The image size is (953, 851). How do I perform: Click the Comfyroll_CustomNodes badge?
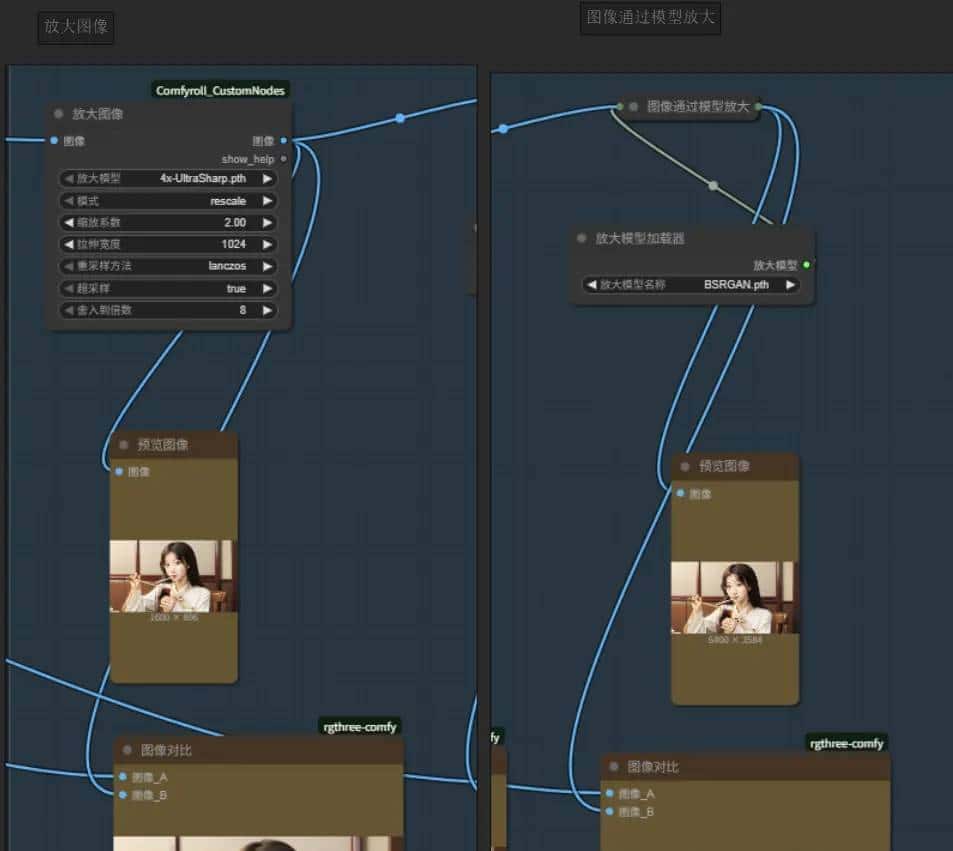(x=221, y=91)
